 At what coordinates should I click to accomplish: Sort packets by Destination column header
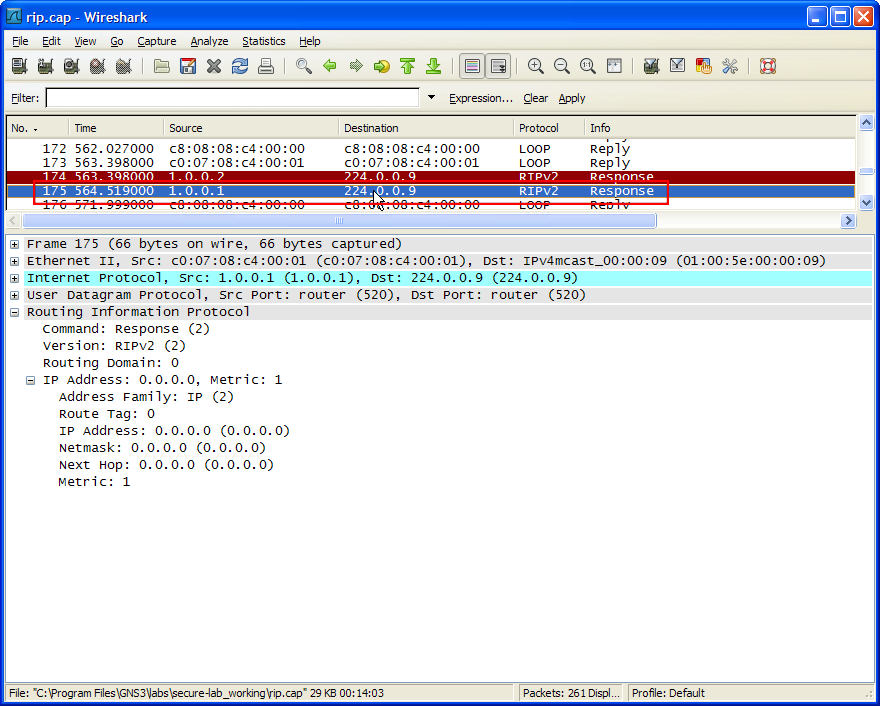tap(426, 128)
